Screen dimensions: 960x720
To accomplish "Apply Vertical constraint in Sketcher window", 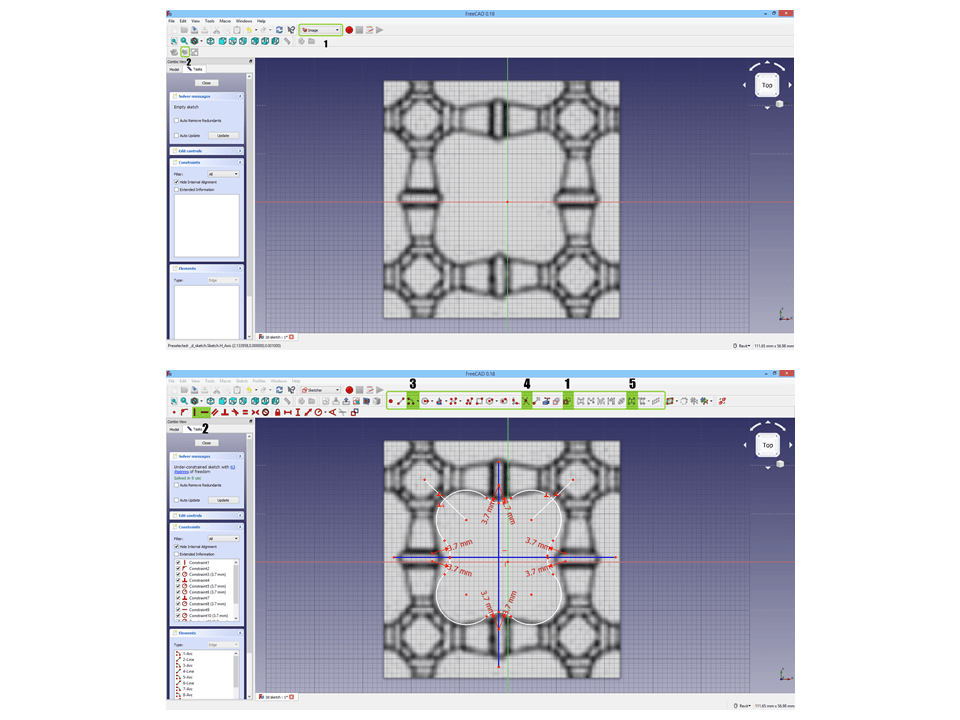I will point(194,412).
